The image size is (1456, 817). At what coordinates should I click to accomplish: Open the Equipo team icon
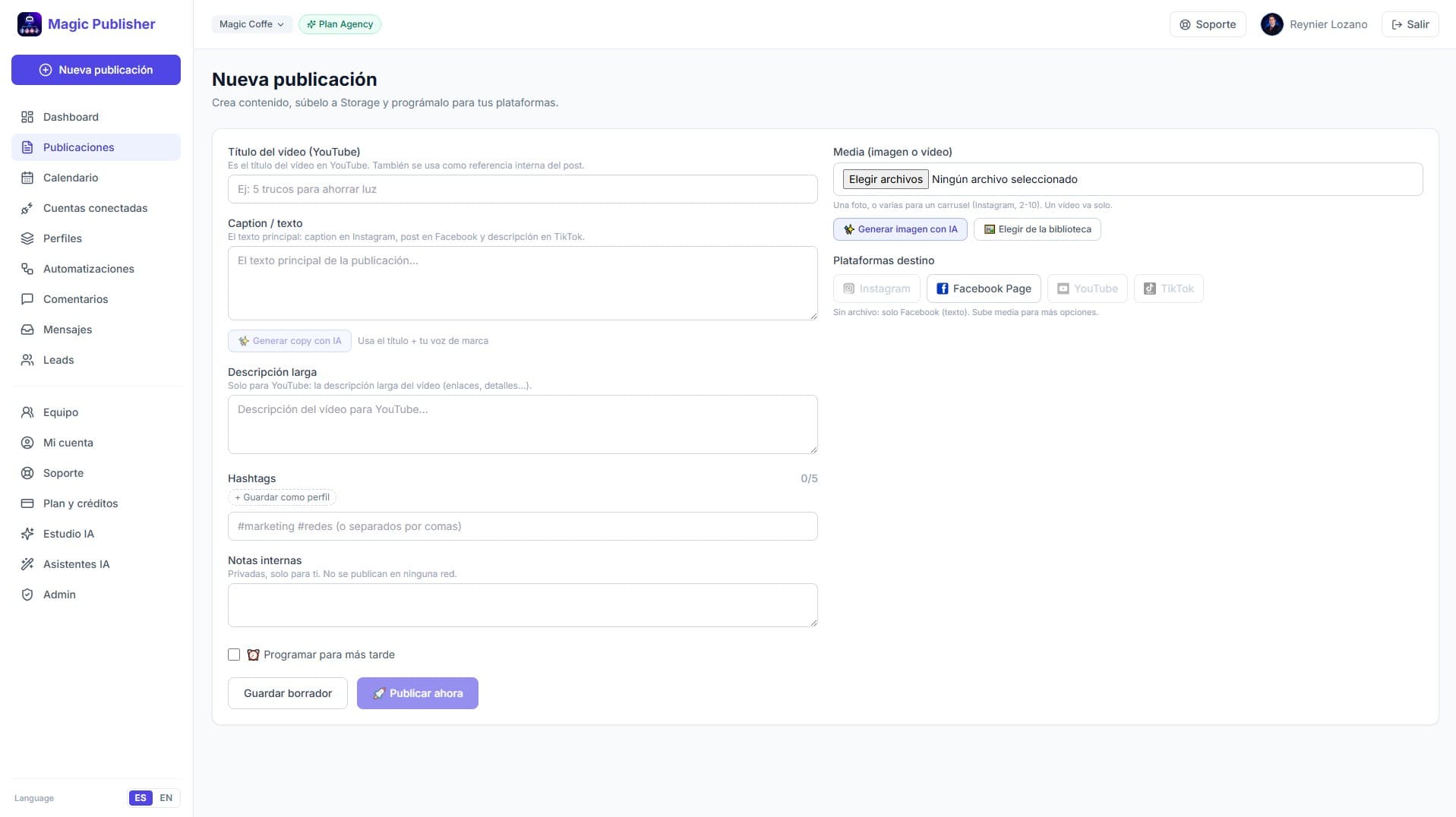(x=27, y=412)
